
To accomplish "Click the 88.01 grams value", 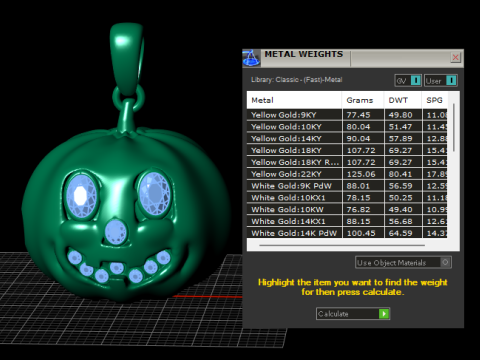I will coord(358,186).
